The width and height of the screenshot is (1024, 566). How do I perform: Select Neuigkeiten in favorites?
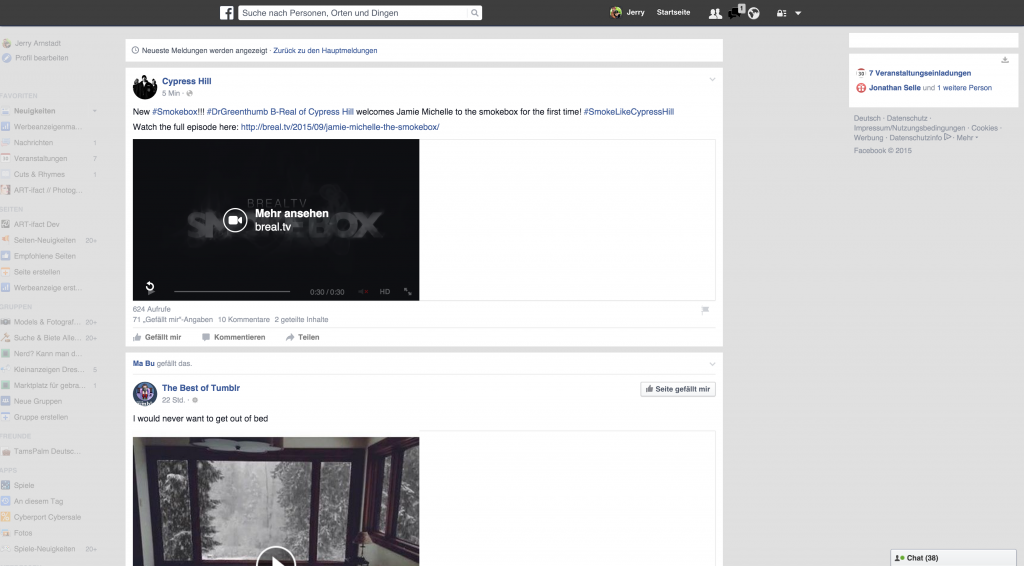[x=34, y=111]
